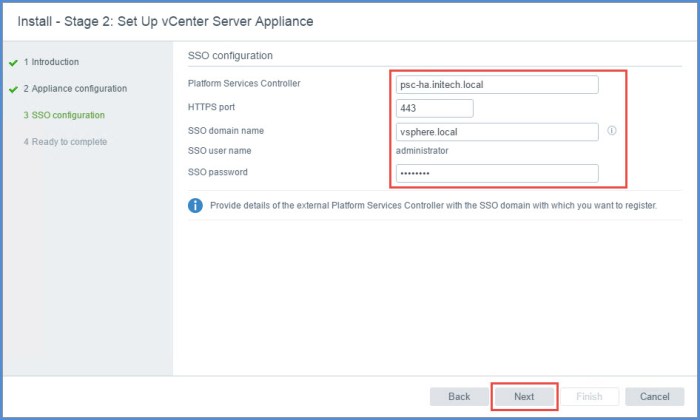Select step 3 SSO configuration

click(63, 115)
